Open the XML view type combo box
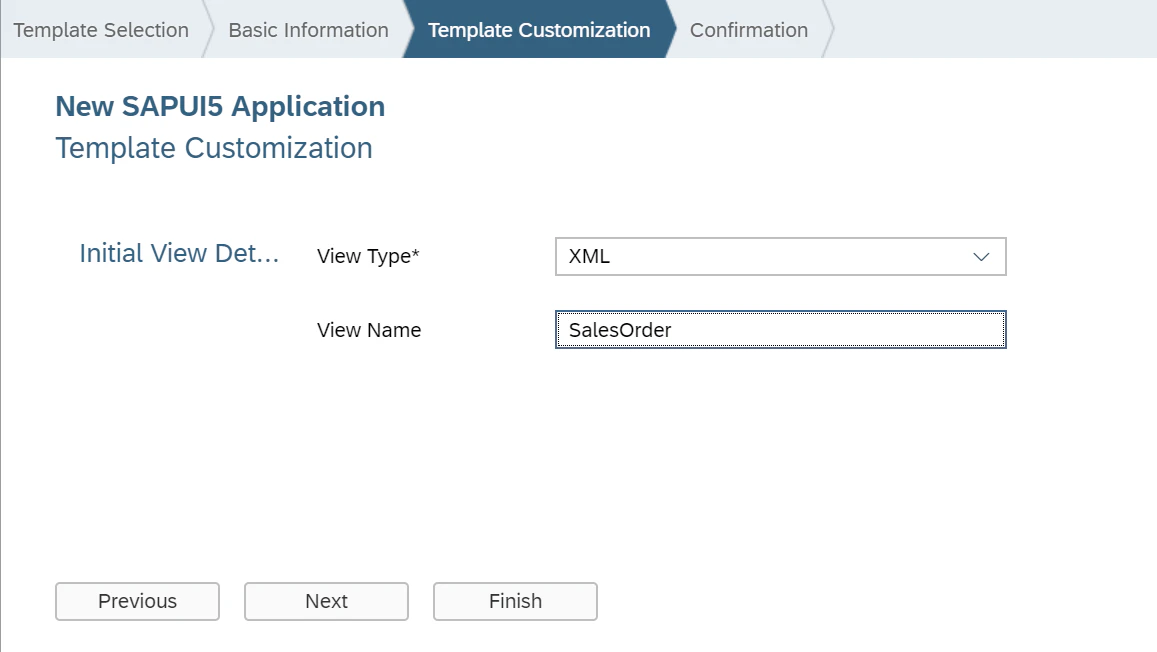 (x=781, y=257)
